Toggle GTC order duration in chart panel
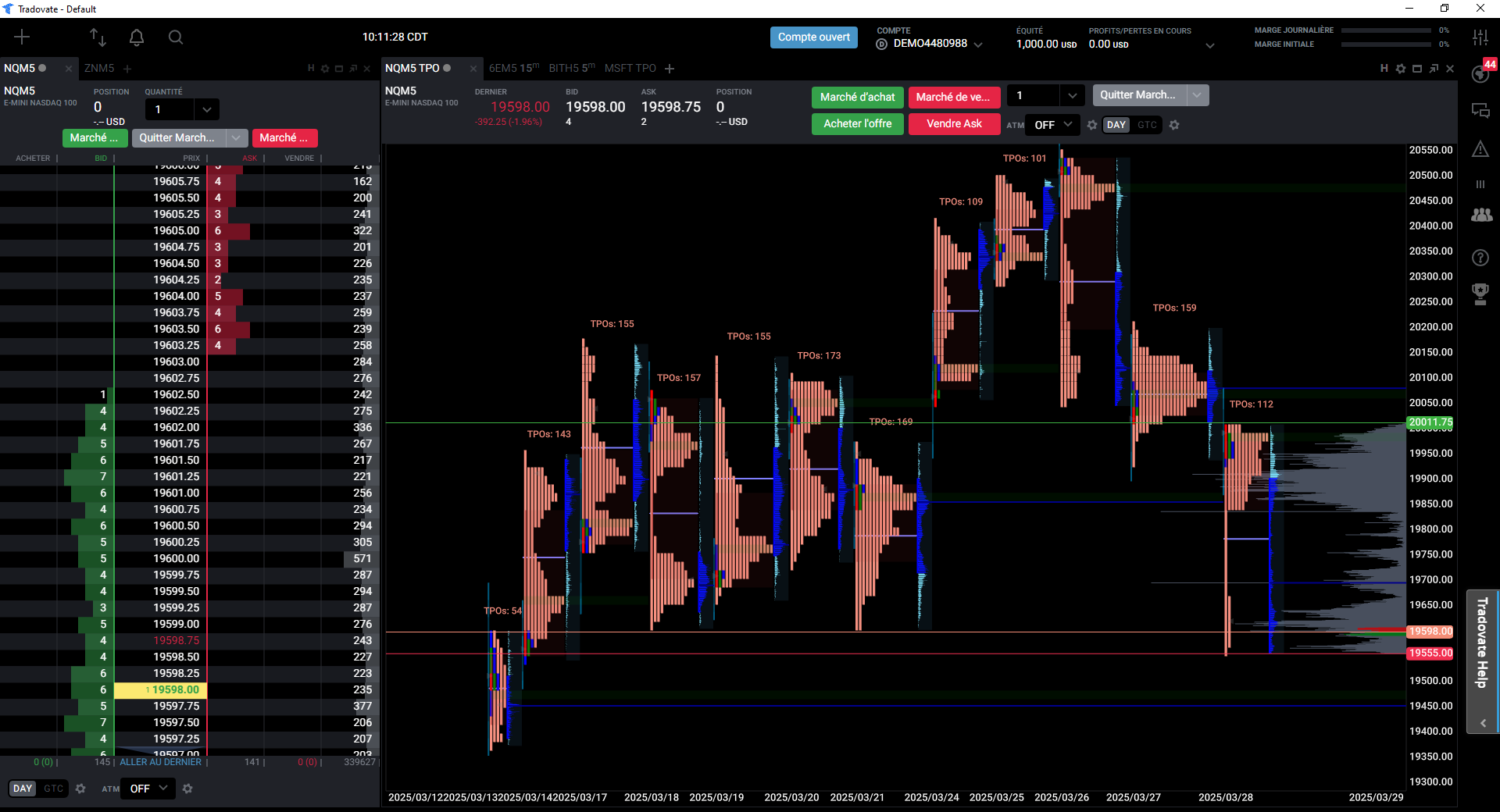Screen dimensions: 1500x812 click(1147, 125)
